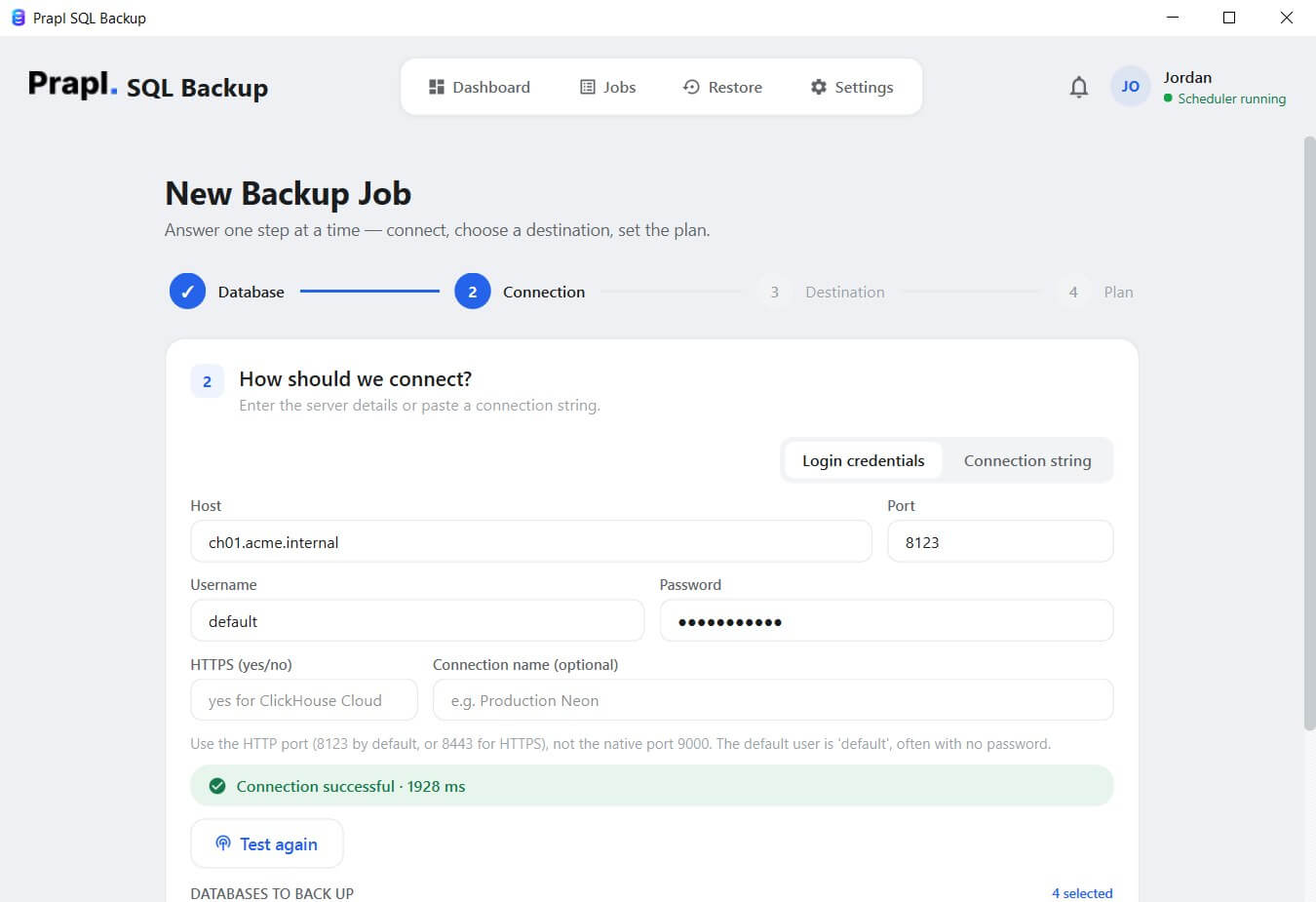
Task: Click the Port input field
Action: point(1000,541)
